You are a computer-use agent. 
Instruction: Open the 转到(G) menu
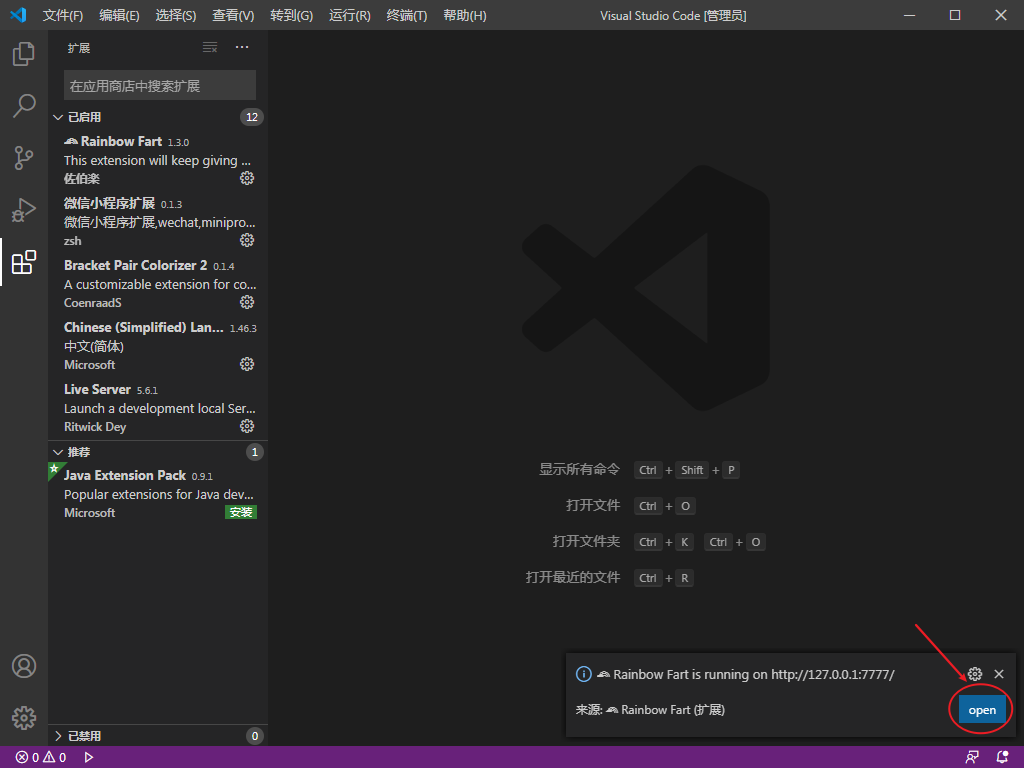tap(291, 15)
